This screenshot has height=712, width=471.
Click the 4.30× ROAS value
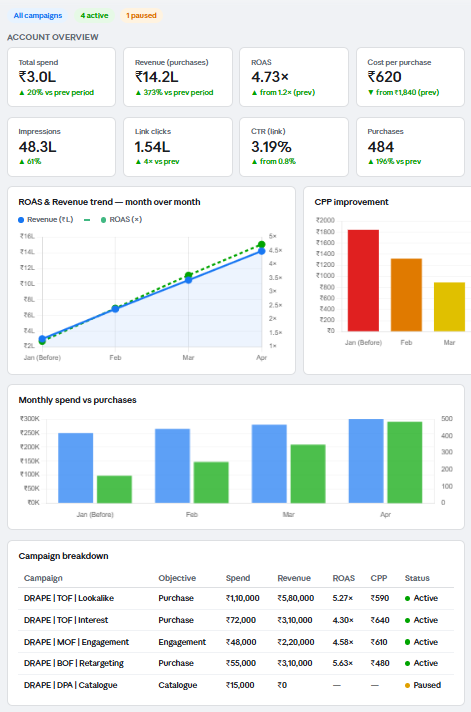click(x=343, y=620)
